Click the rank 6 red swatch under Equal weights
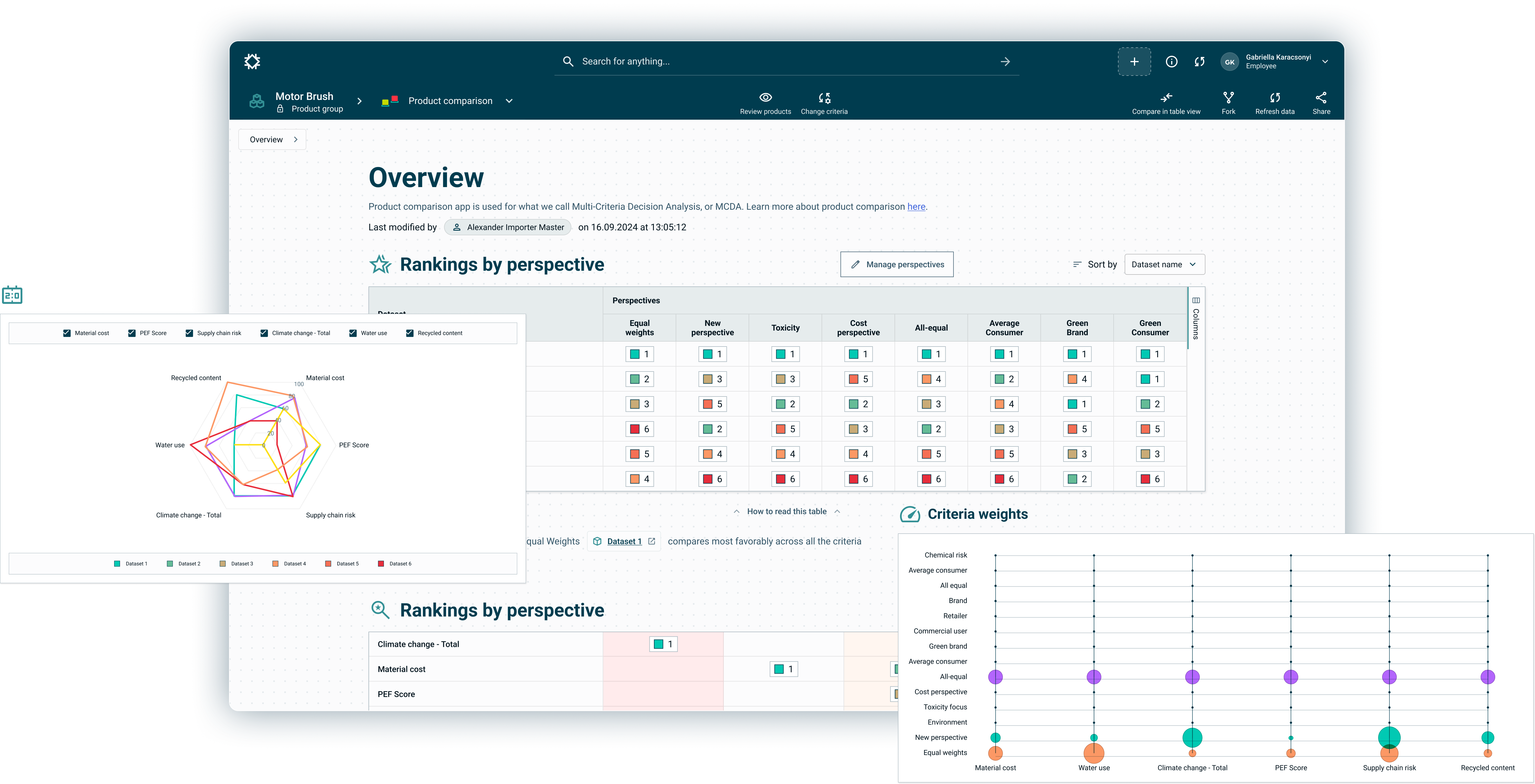Screen dimensions: 1535x784 click(635, 429)
